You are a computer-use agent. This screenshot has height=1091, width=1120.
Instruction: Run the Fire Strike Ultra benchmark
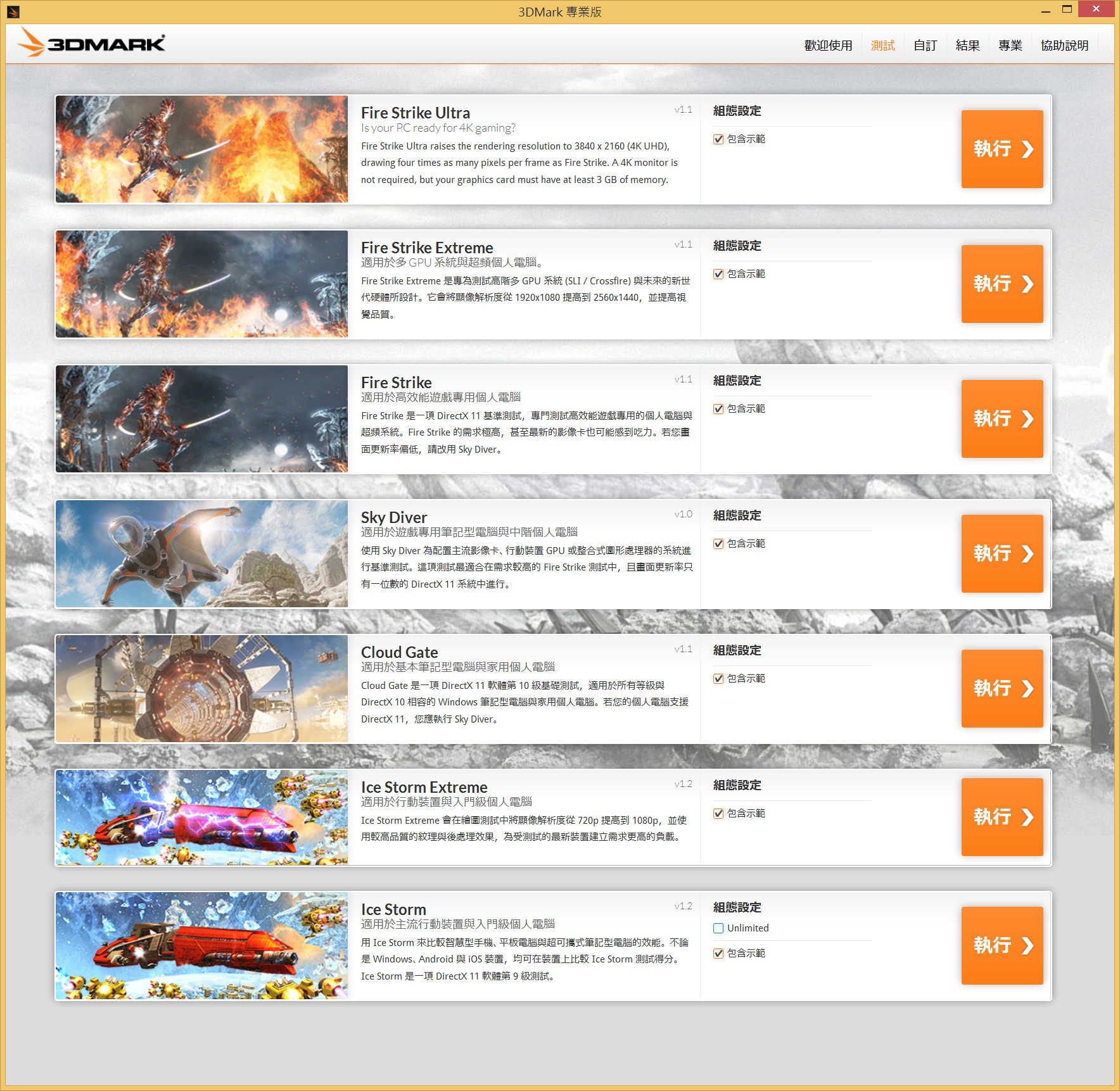[x=1002, y=149]
